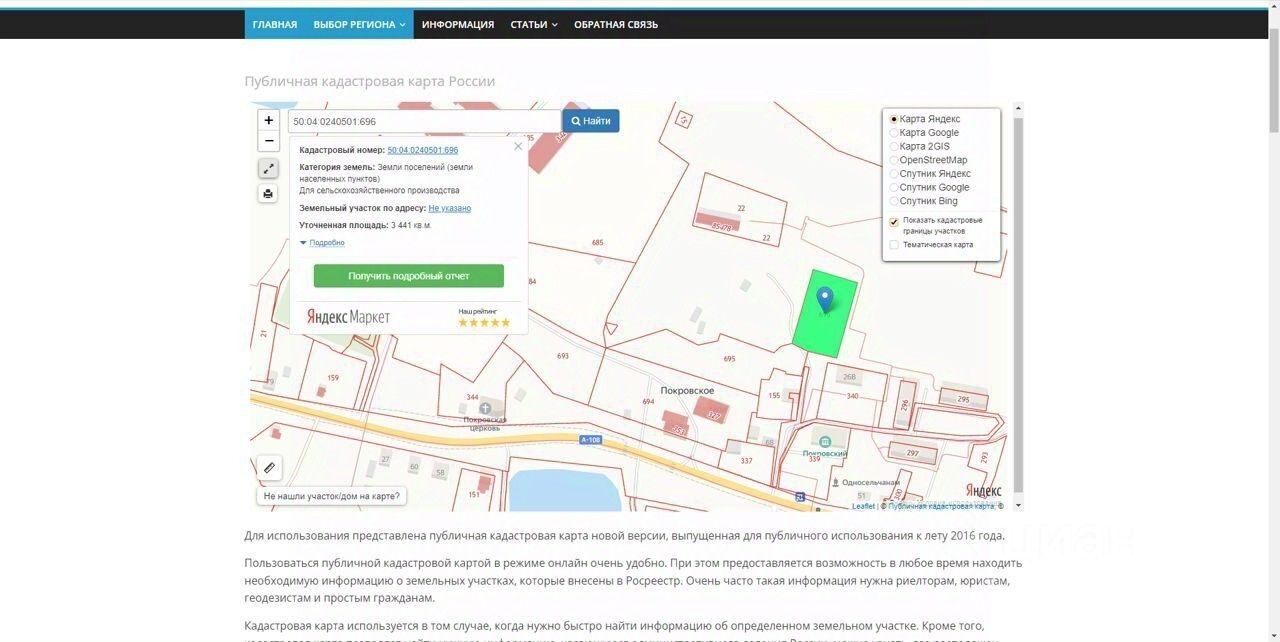Toggle fullscreen map mode
1280x642 pixels.
268,169
